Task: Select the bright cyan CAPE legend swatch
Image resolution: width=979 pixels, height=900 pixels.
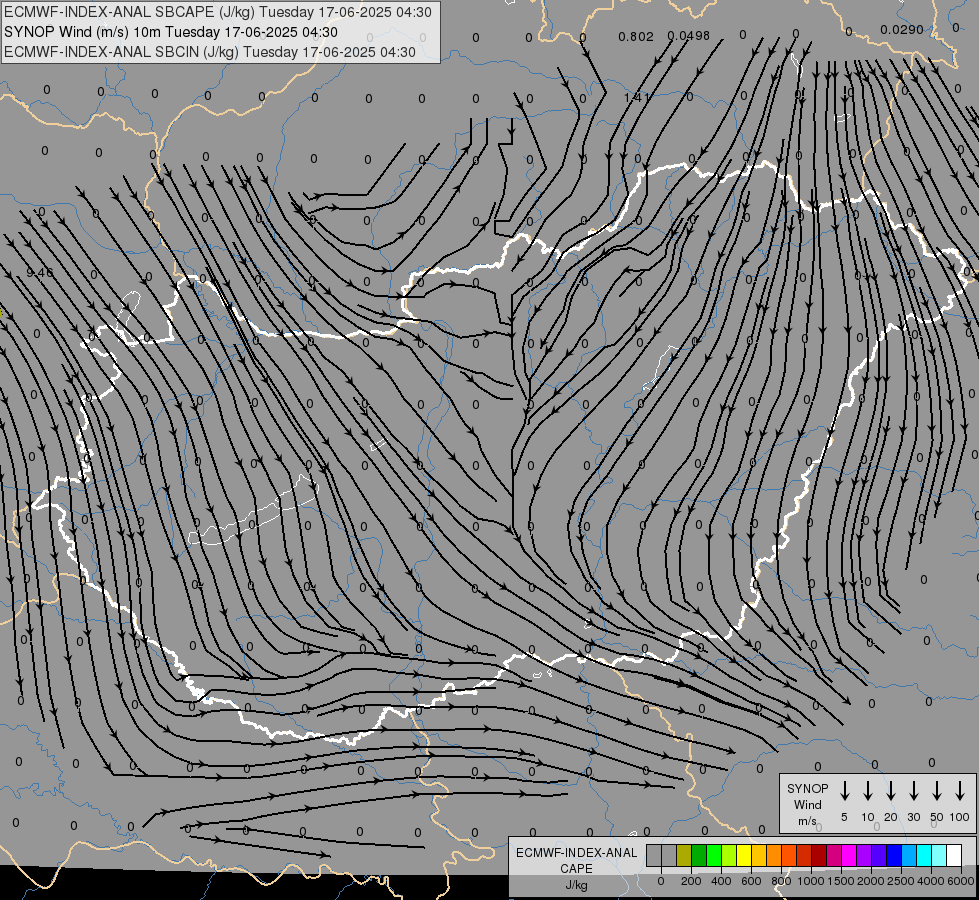Action: tap(923, 855)
